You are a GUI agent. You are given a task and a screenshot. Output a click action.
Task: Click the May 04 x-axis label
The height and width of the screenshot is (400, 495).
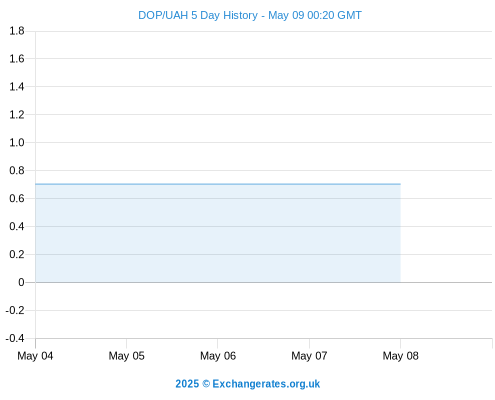point(35,356)
